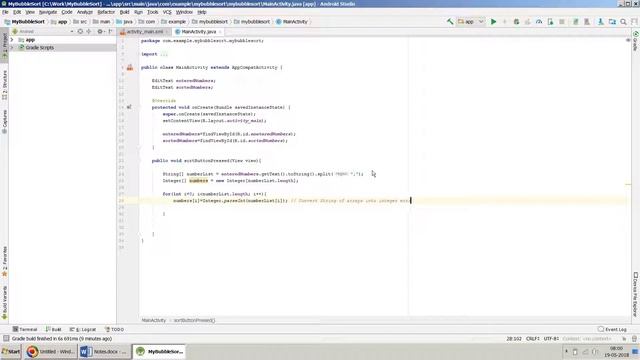Open the Code menu

[x=67, y=12]
